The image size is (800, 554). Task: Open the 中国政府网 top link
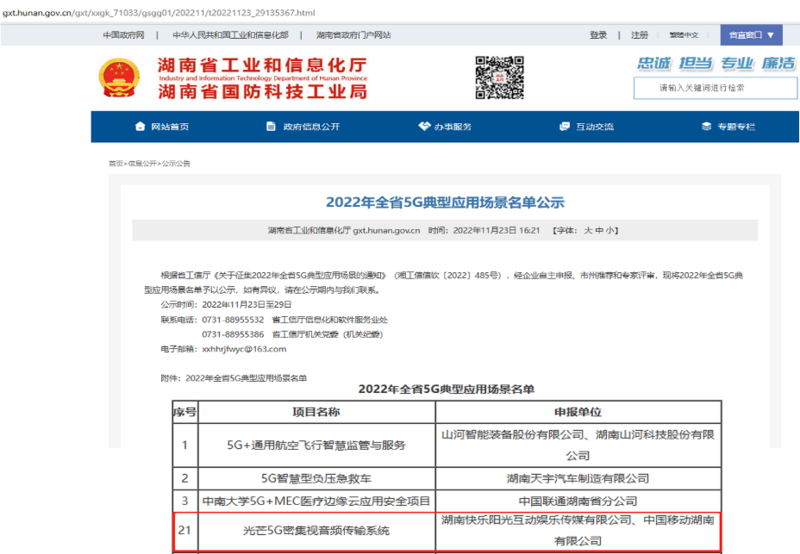124,35
